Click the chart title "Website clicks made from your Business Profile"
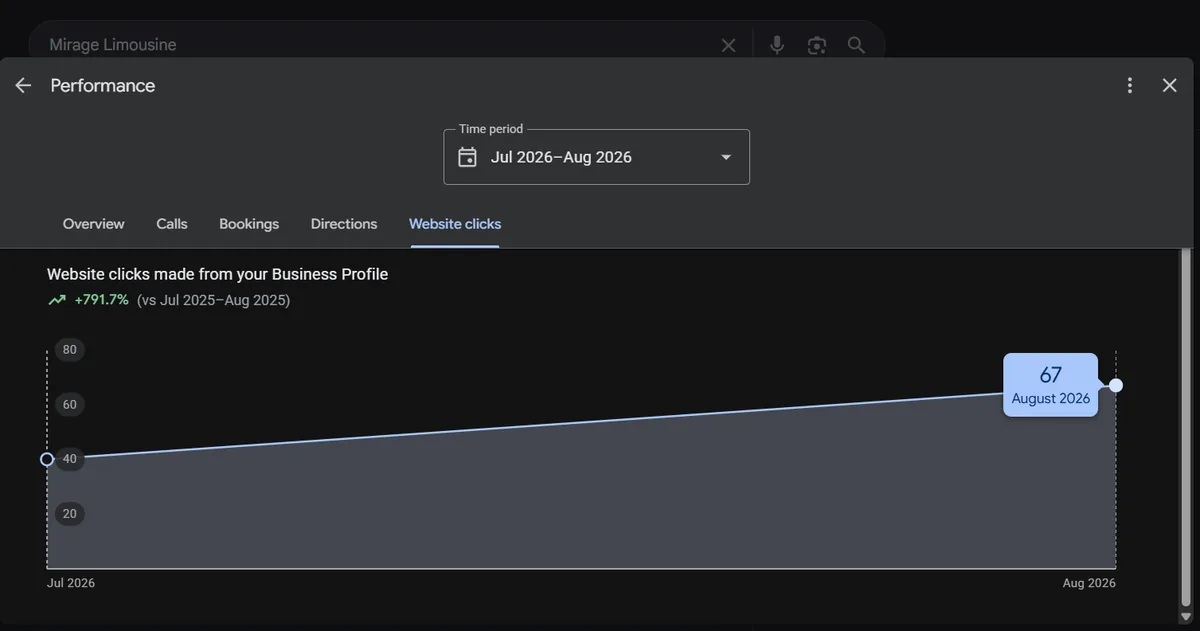 click(x=218, y=274)
